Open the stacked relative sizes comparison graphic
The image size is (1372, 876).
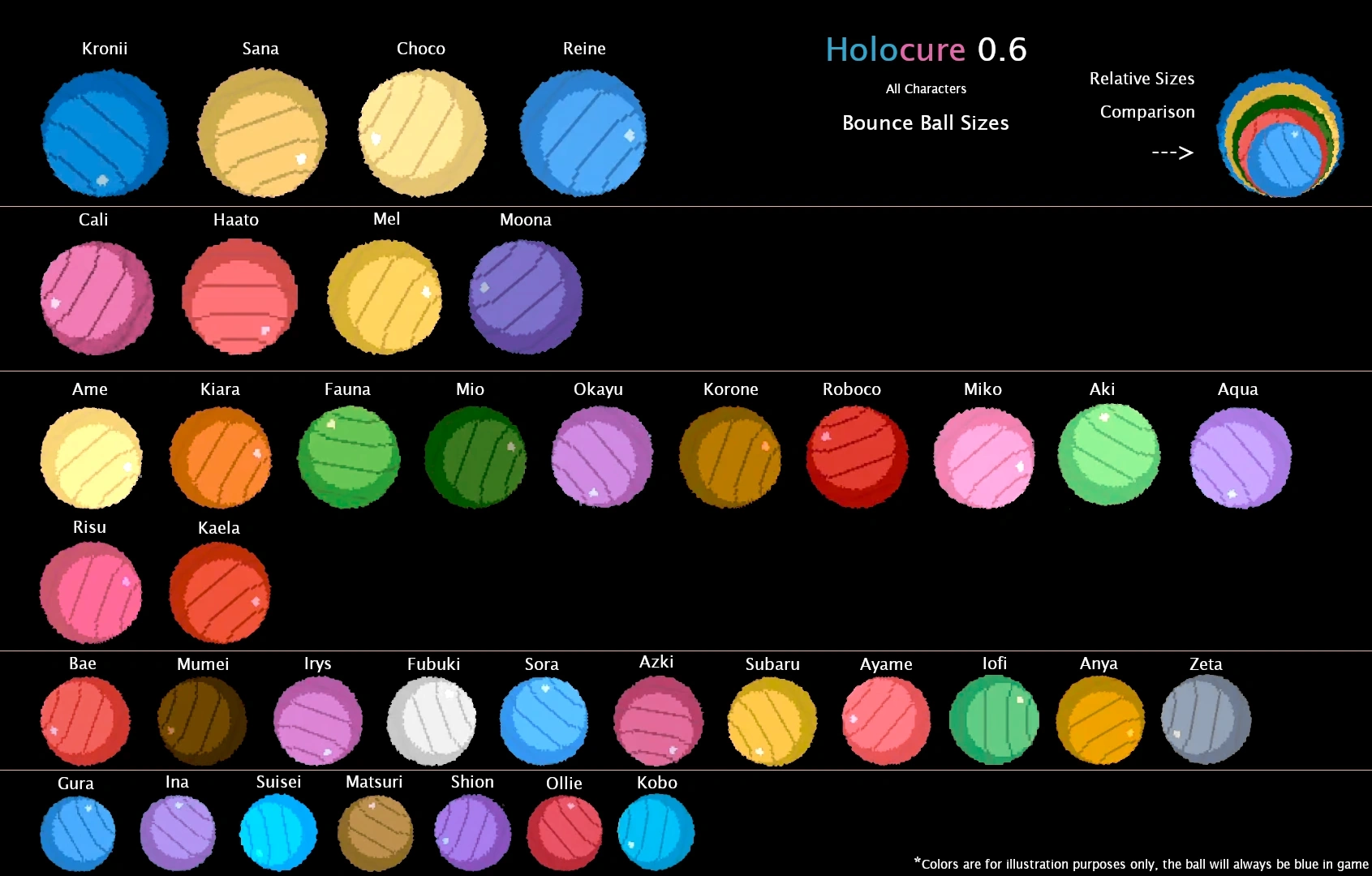pyautogui.click(x=1280, y=133)
